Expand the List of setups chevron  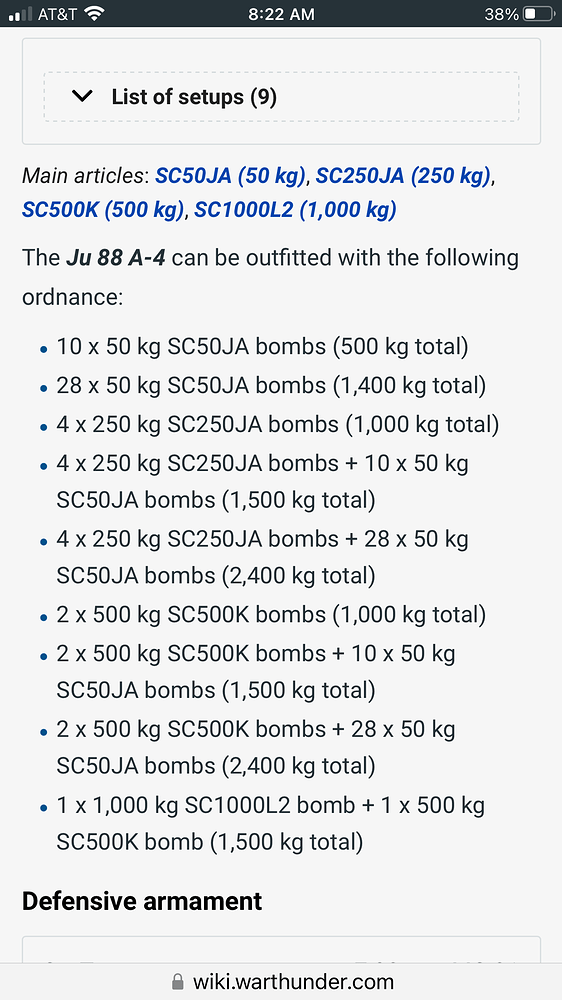82,97
